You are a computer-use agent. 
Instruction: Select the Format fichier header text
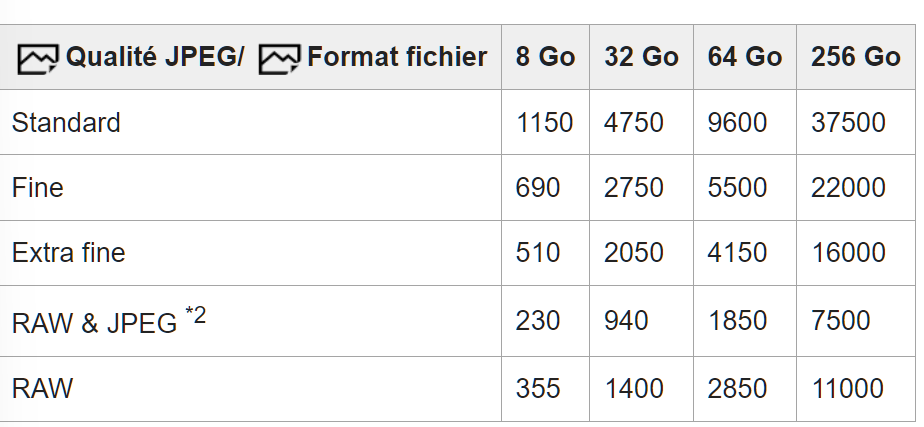click(x=397, y=58)
